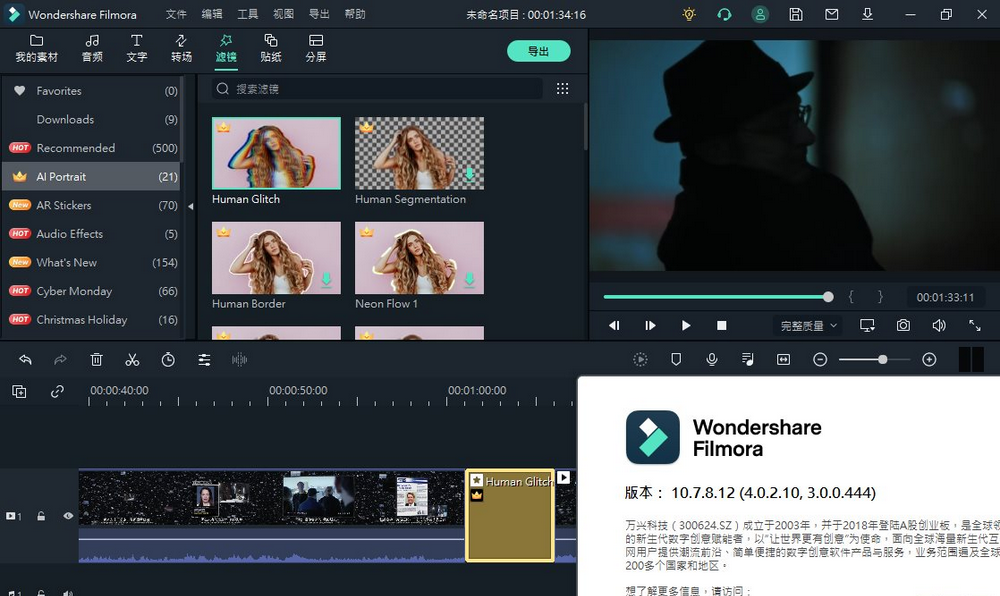Open the display device output dropdown

coord(867,325)
